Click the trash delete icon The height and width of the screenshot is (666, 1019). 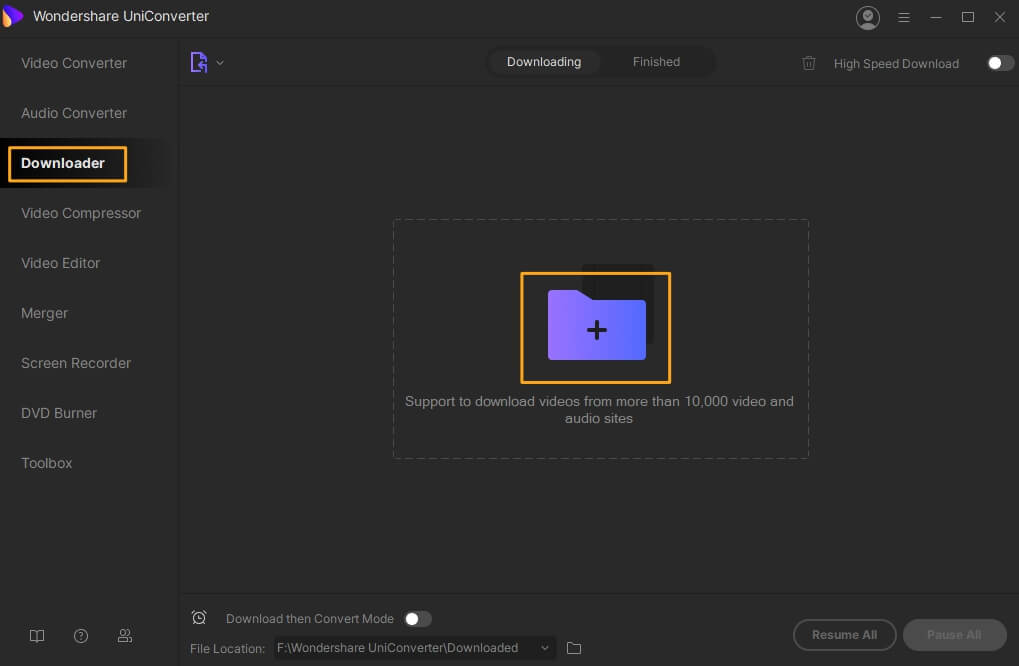coord(809,63)
